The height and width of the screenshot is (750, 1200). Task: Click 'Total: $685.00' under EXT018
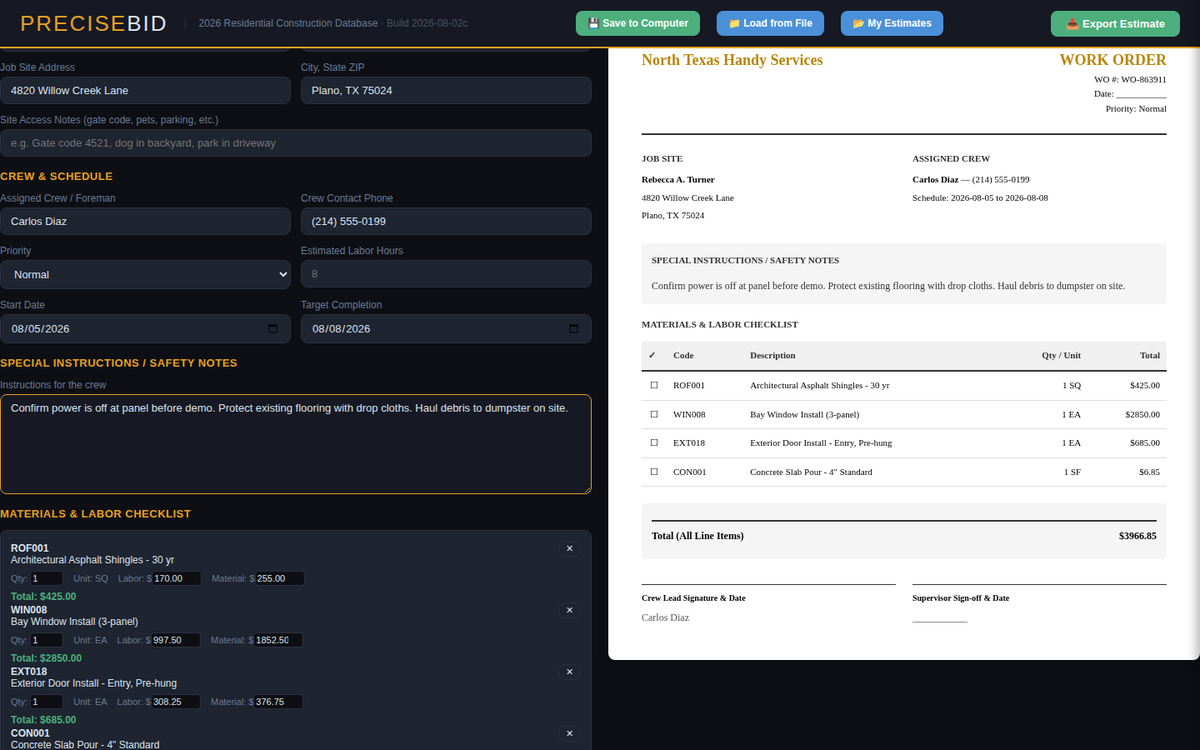pos(43,720)
